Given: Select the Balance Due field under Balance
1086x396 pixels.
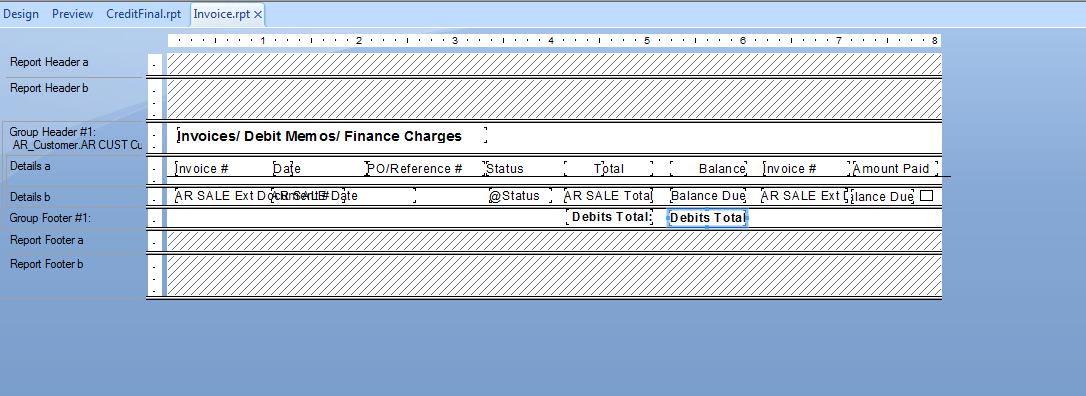Looking at the screenshot, I should coord(708,196).
